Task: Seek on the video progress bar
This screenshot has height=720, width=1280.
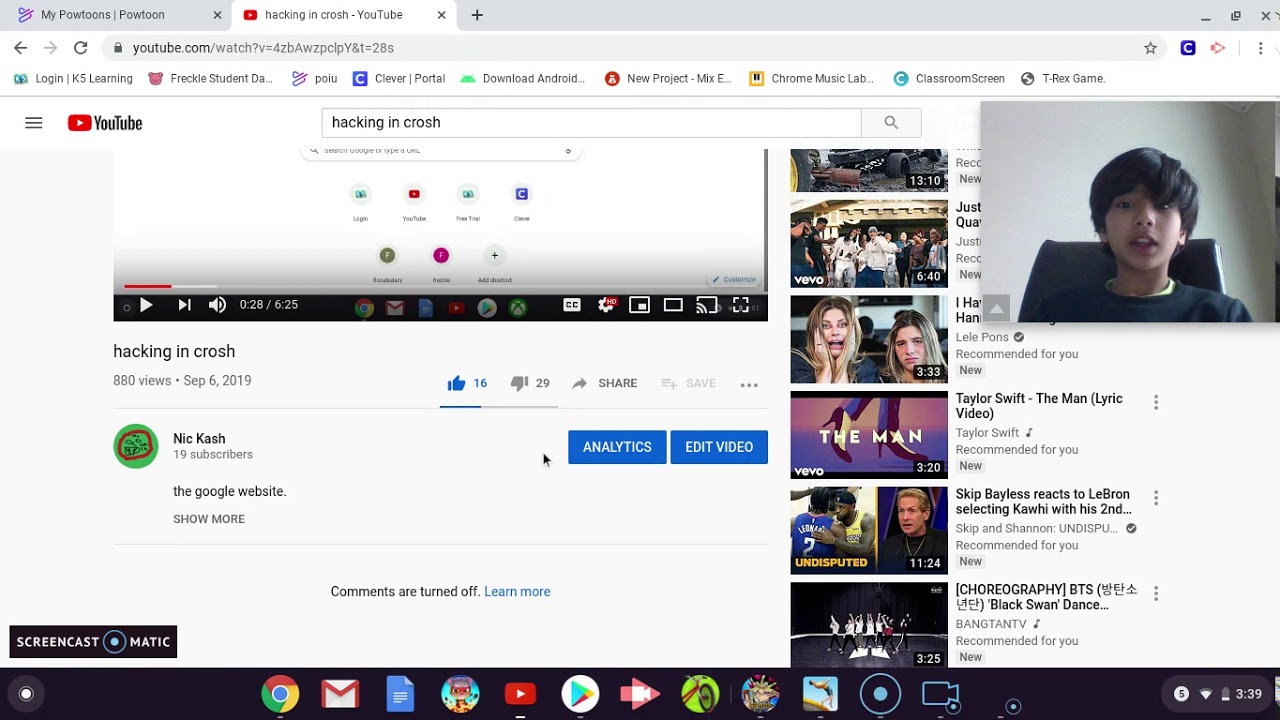Action: 440,287
